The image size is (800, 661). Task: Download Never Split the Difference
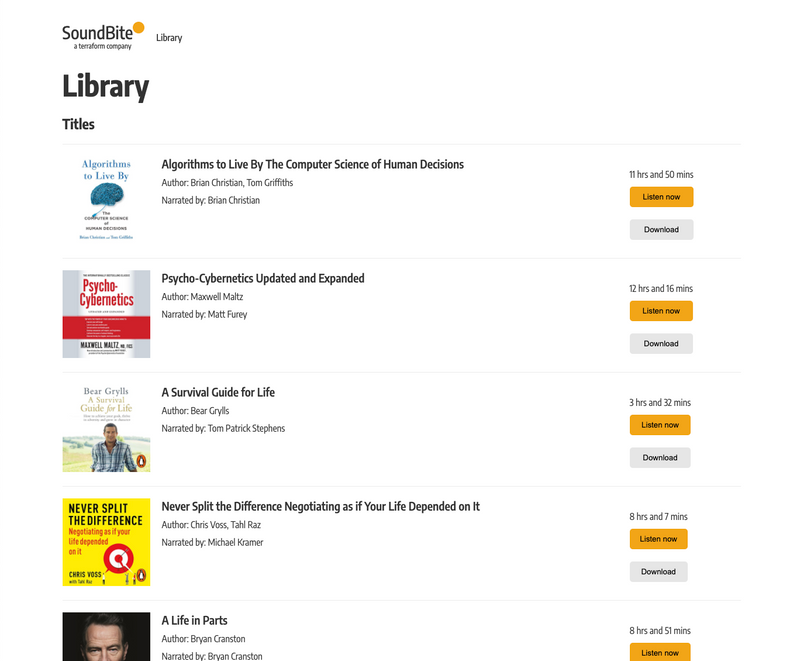[658, 572]
